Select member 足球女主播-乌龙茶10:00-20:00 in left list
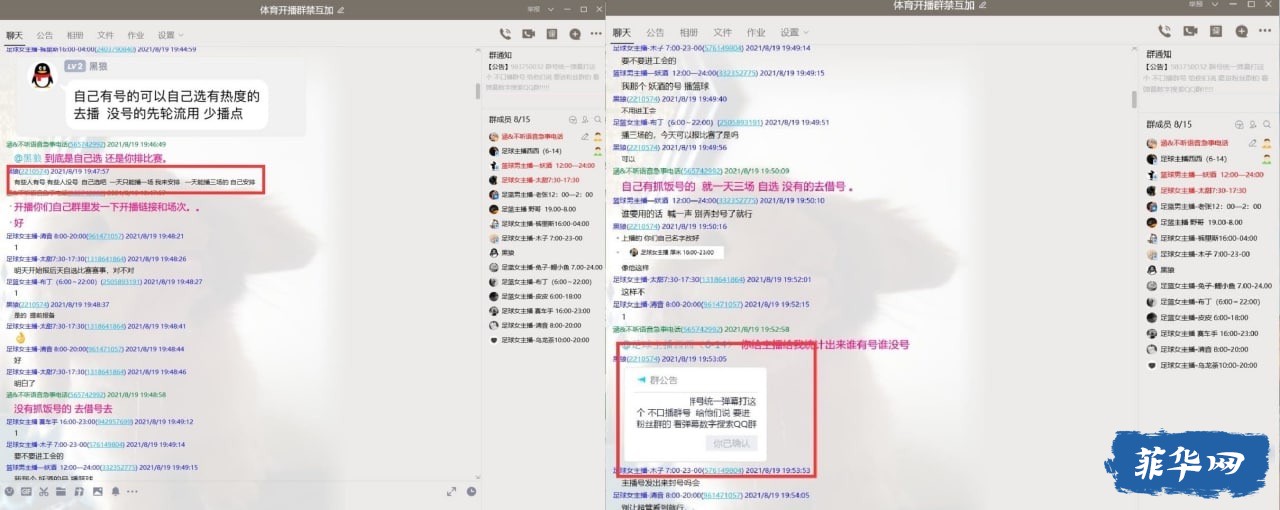The height and width of the screenshot is (510, 1280). coord(545,339)
